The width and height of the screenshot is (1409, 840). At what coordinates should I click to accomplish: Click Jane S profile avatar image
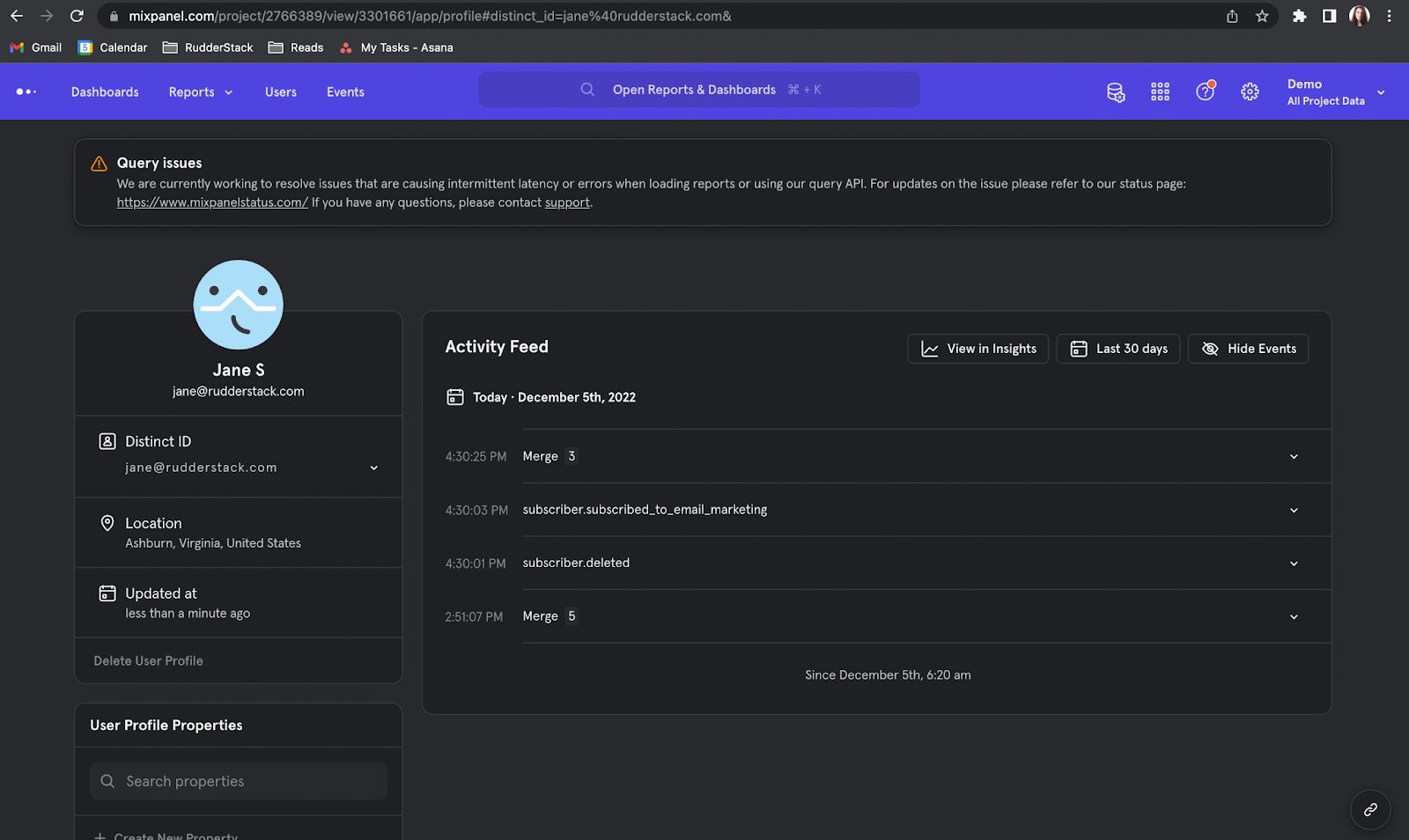238,305
